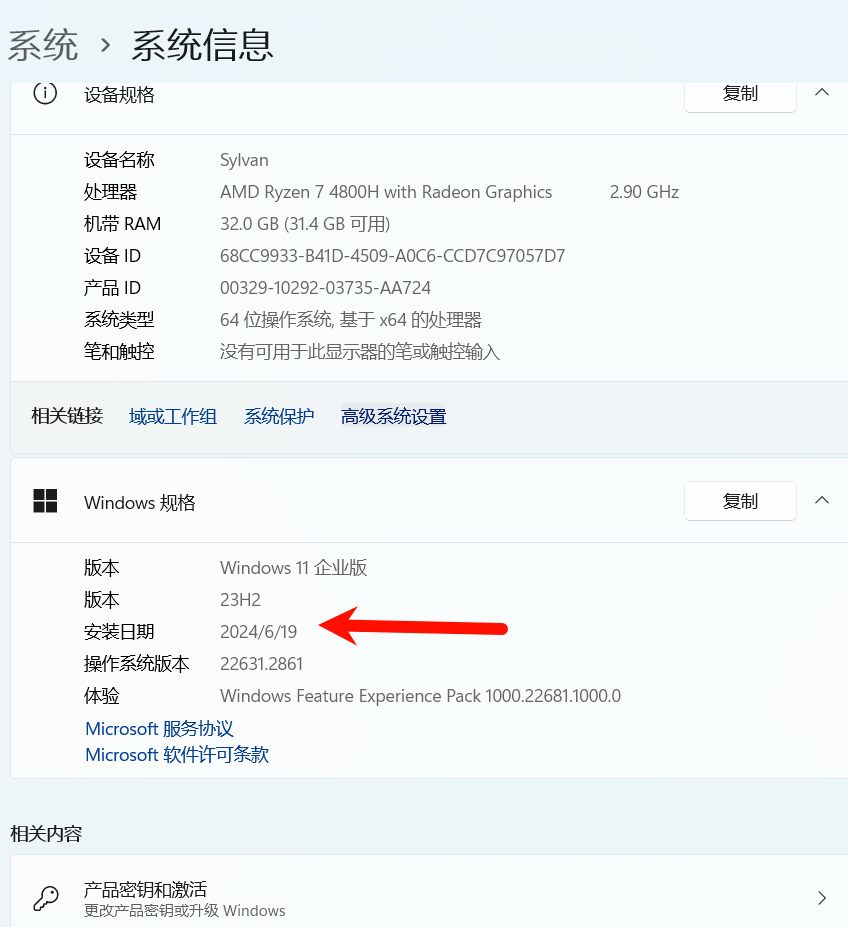Viewport: 848px width, 927px height.
Task: Select the AMD Ryzen 7 4800H processor text
Action: click(386, 192)
